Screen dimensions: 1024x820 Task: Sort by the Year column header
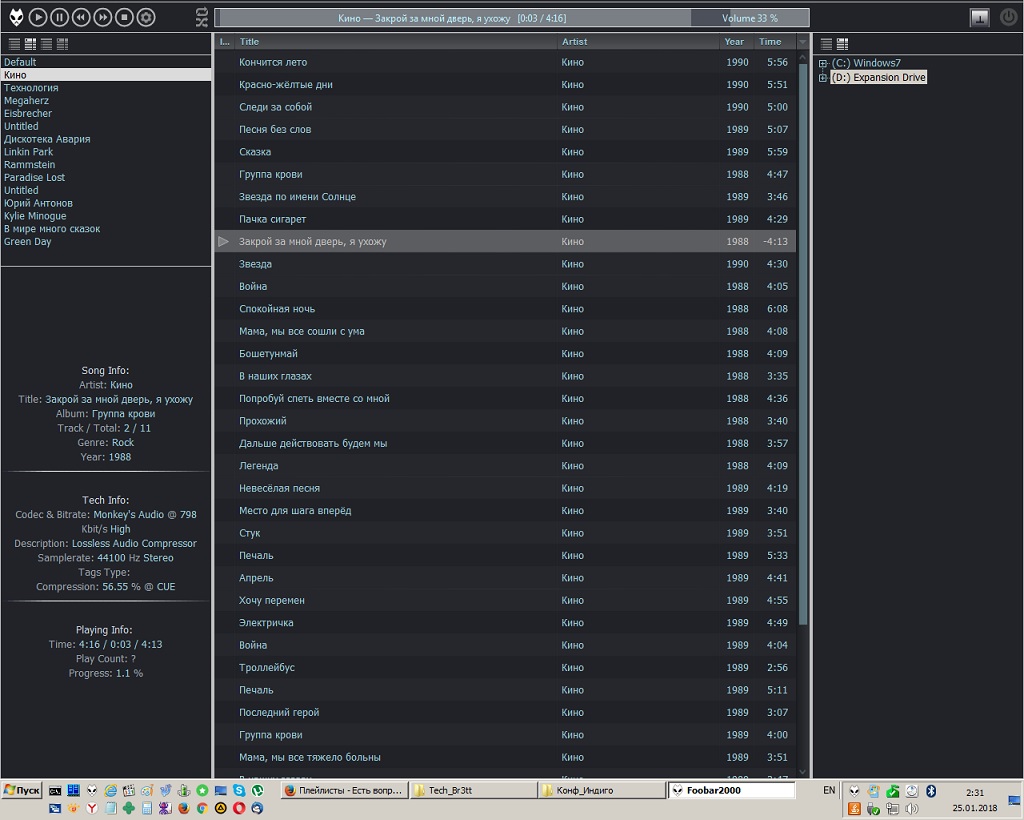736,42
